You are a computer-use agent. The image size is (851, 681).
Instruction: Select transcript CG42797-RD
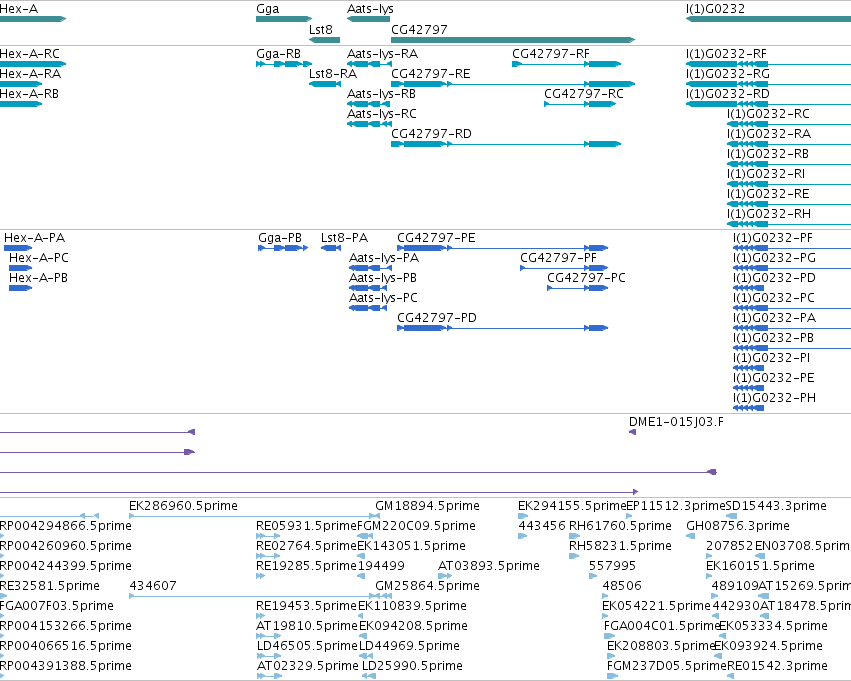(506, 144)
